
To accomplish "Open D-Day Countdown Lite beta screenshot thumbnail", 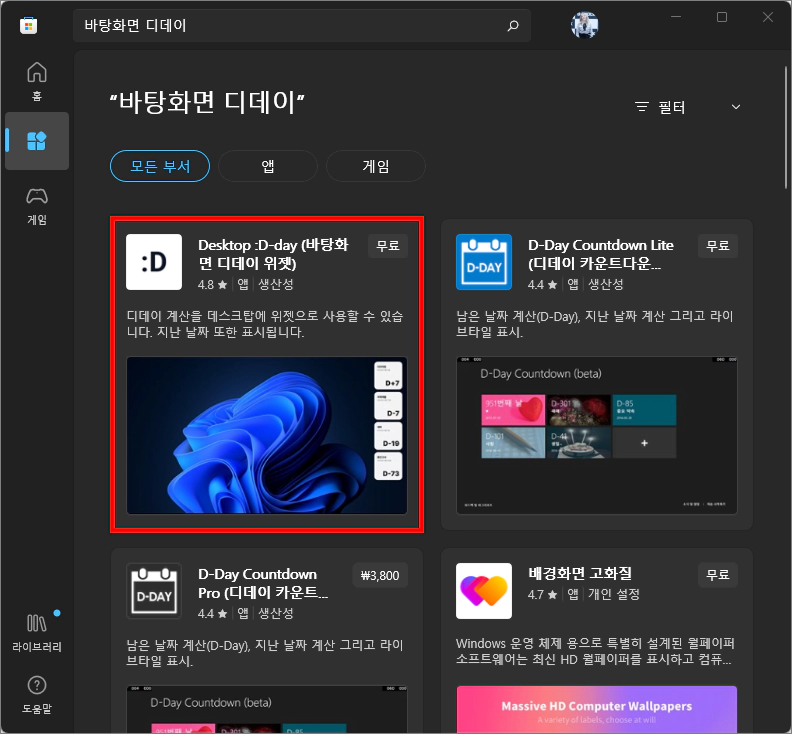I will [597, 435].
